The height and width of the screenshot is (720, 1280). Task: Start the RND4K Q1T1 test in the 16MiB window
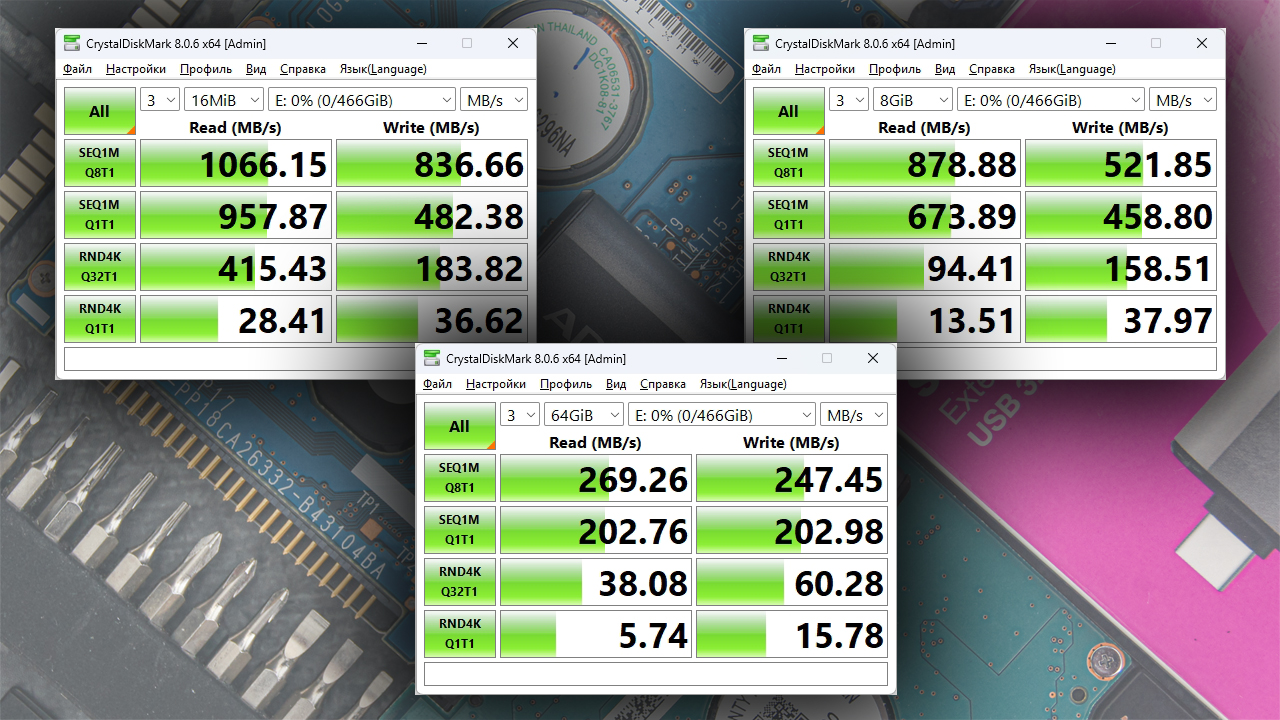coord(100,319)
